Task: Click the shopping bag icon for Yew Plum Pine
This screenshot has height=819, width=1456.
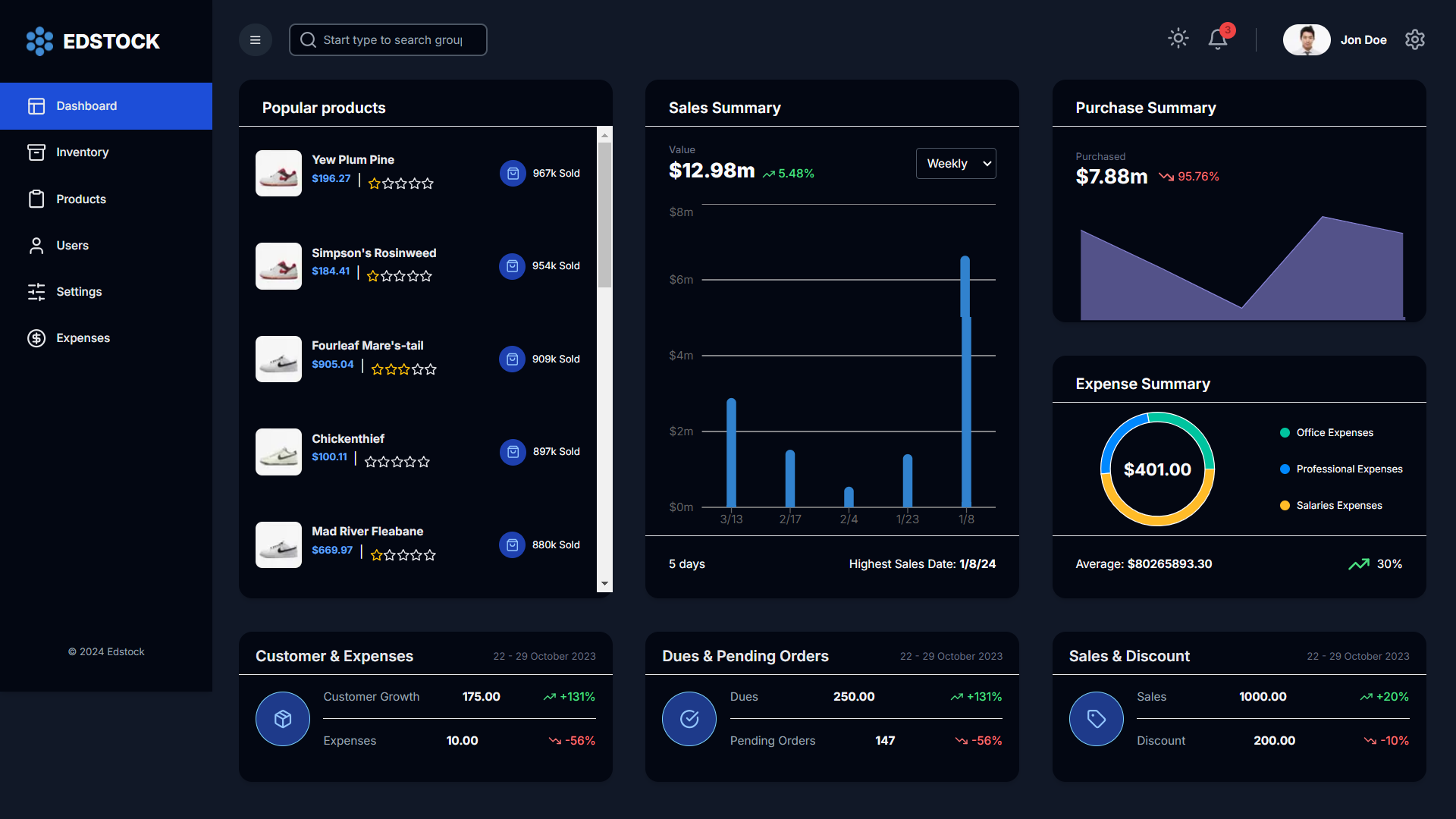Action: coord(513,174)
